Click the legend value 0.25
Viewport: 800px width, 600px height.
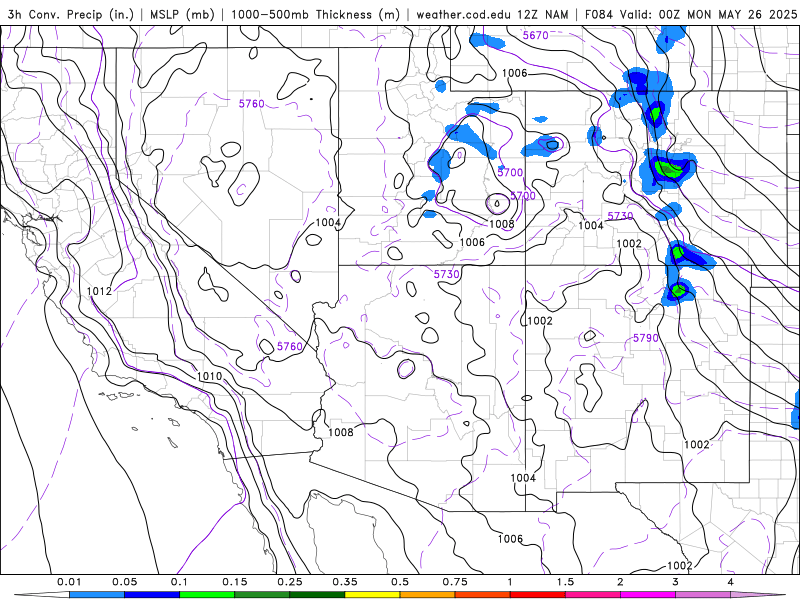point(290,582)
